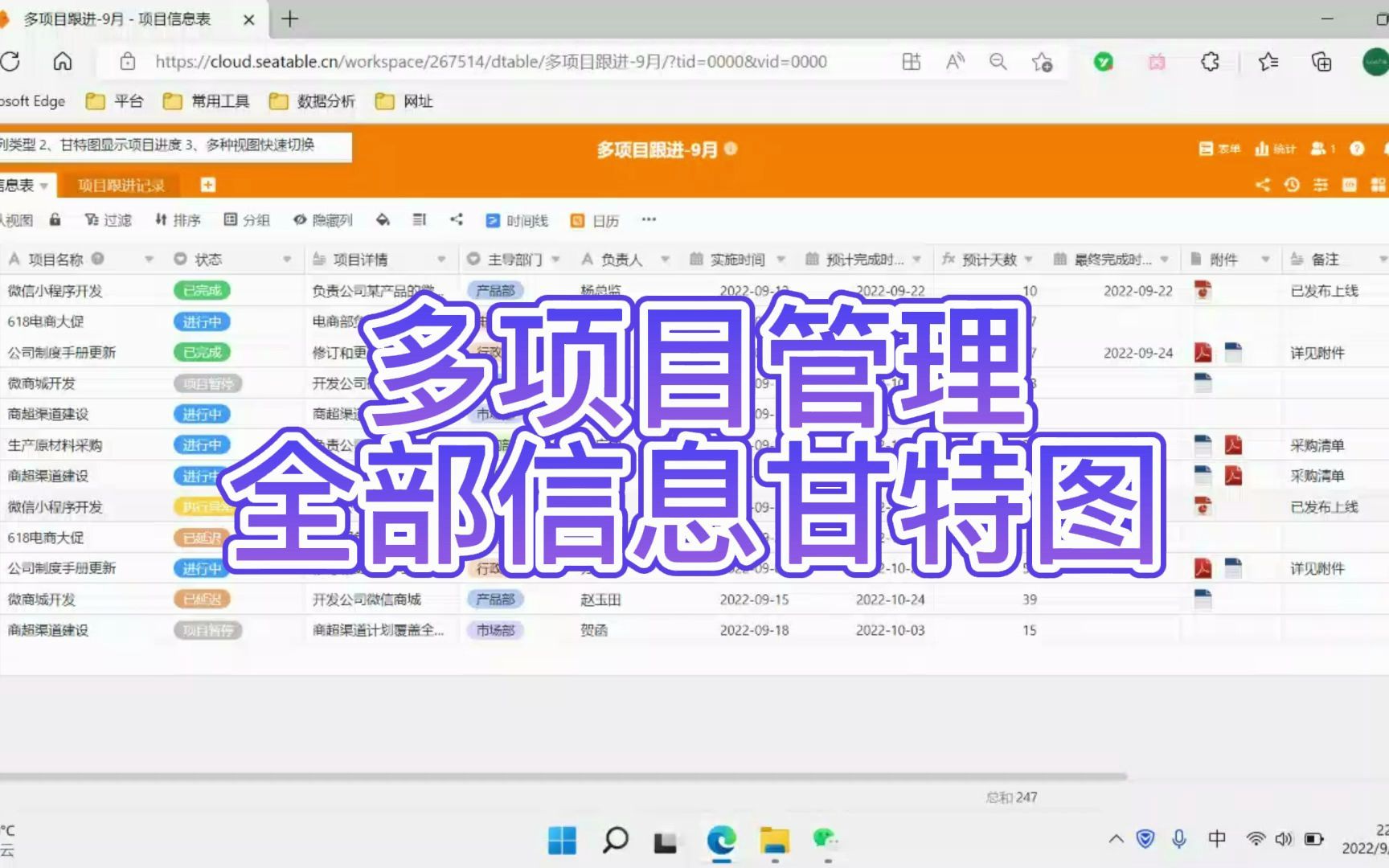Viewport: 1389px width, 868px height.
Task: Click the help question mark icon
Action: point(1357,149)
